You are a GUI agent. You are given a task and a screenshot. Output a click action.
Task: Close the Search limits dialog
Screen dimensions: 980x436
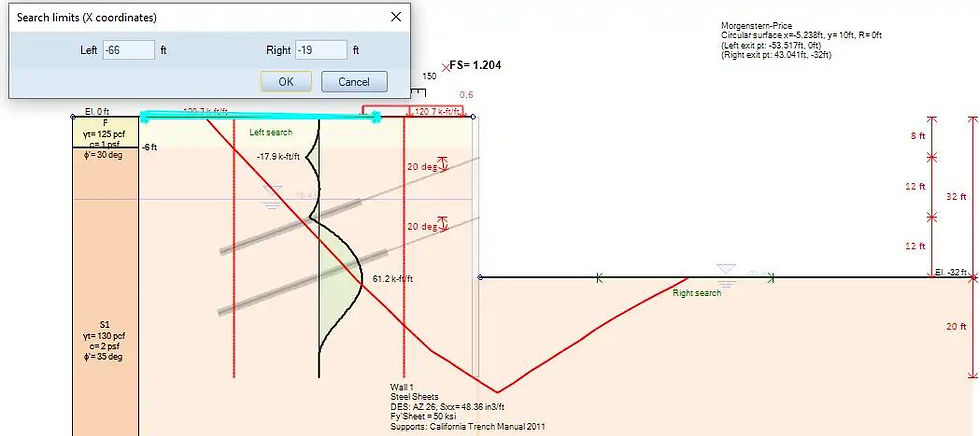(396, 17)
